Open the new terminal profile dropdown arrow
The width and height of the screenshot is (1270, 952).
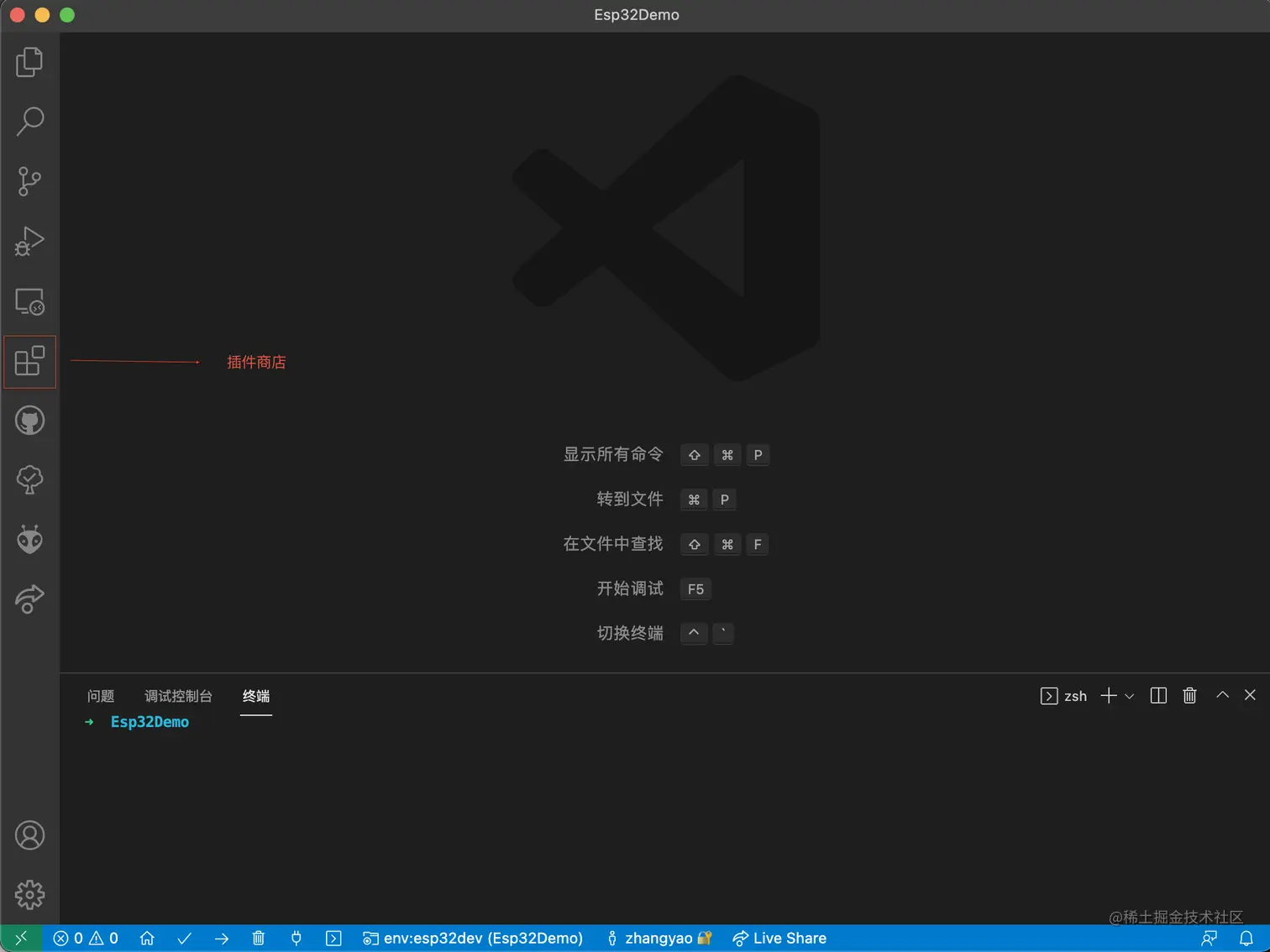coord(1130,696)
